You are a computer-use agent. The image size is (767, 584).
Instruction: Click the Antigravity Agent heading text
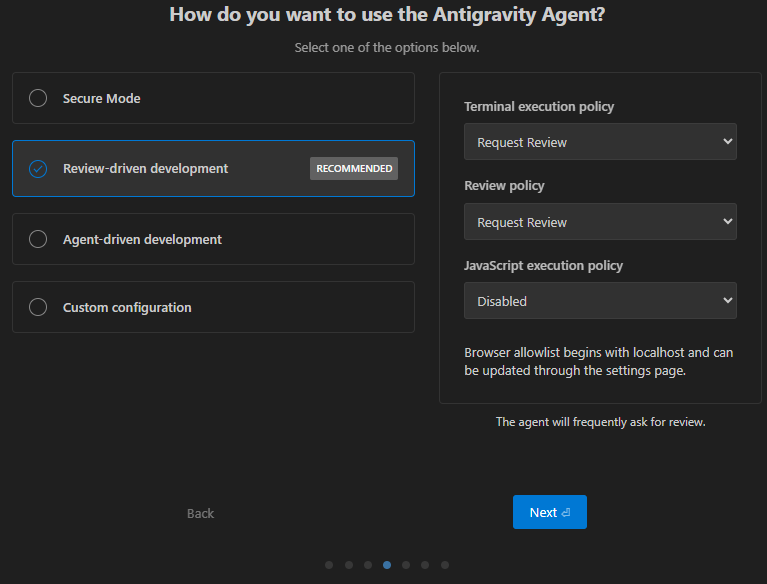(387, 14)
